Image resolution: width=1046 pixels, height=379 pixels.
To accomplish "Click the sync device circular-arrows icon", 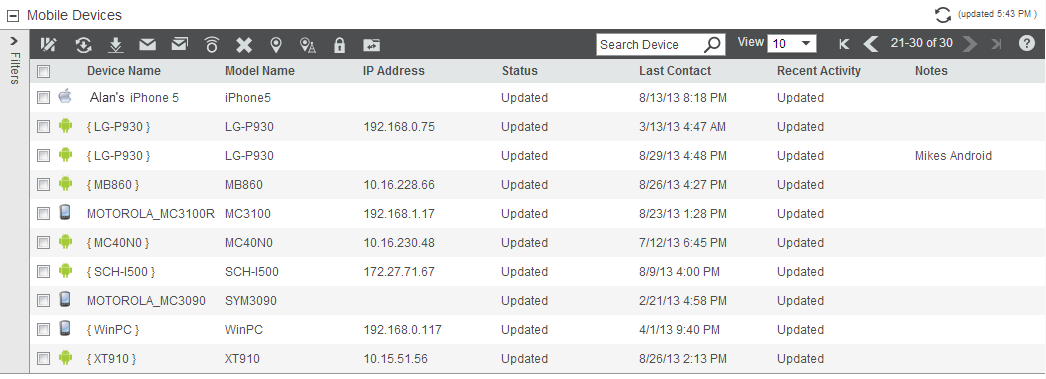I will [83, 45].
